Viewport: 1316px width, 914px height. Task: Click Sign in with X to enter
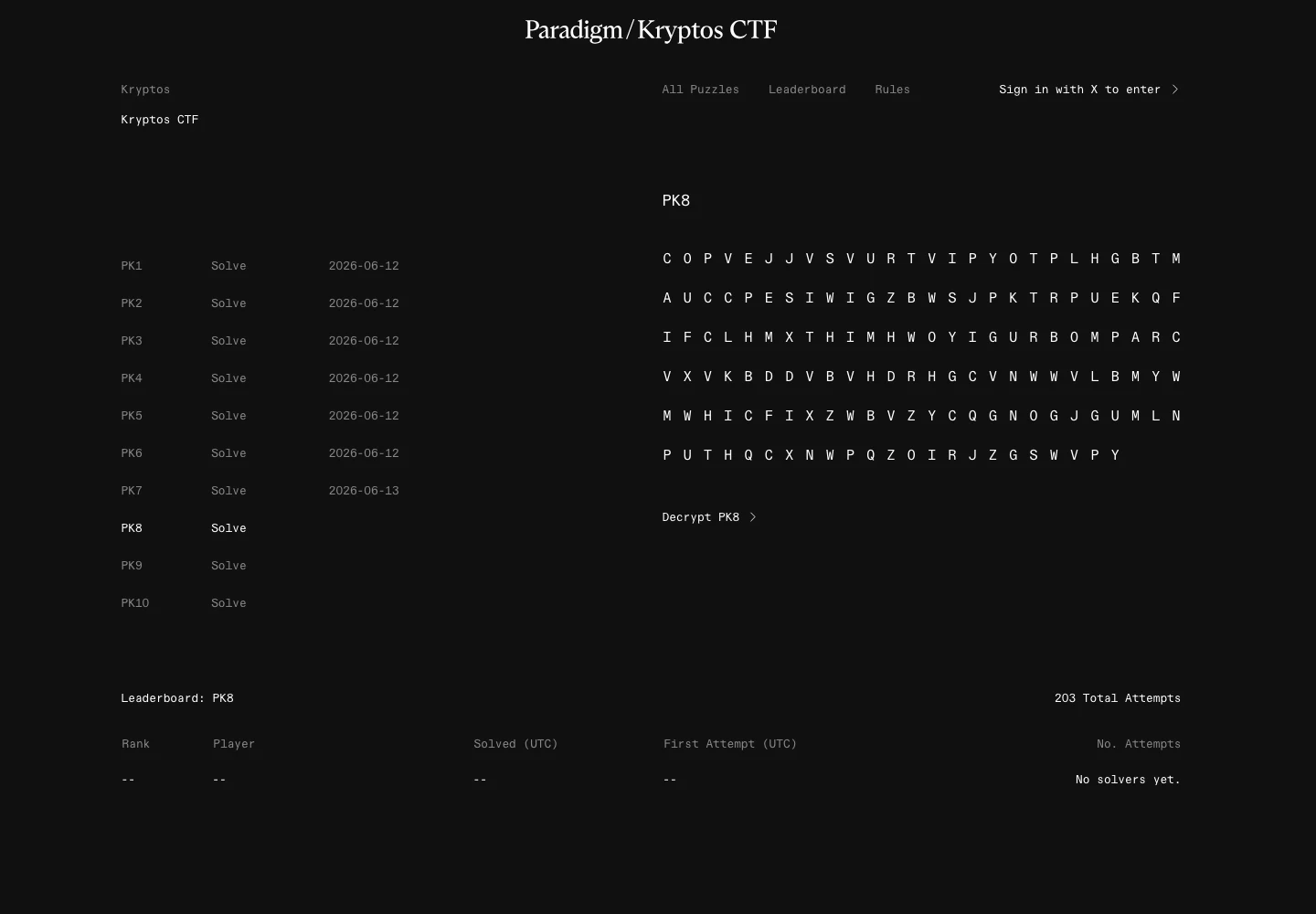tap(1079, 90)
